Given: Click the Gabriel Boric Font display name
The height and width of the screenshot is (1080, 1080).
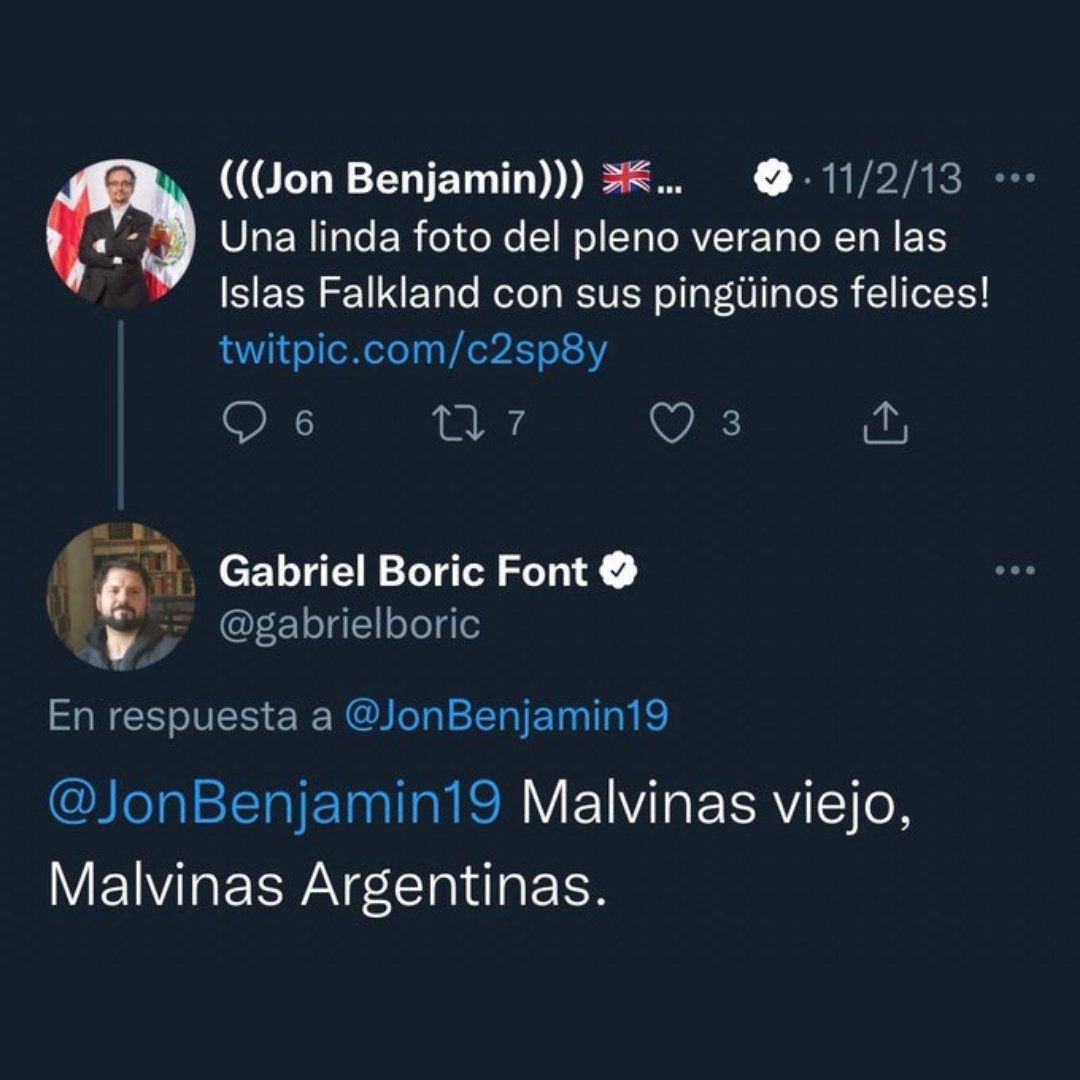Looking at the screenshot, I should (403, 572).
